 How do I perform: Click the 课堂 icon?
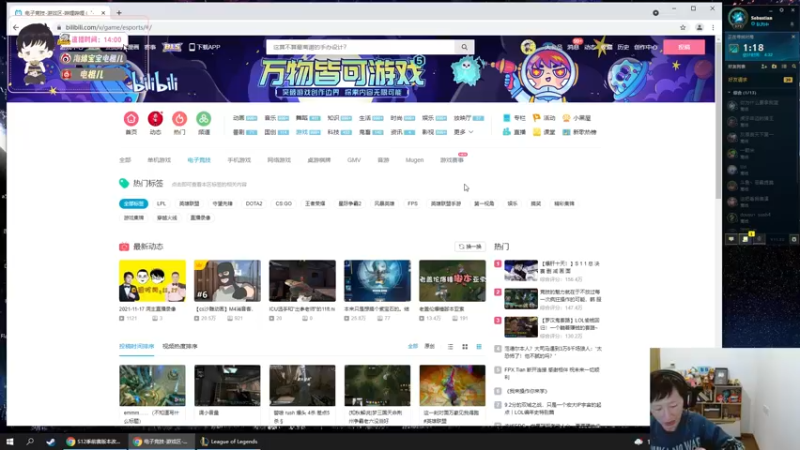click(536, 132)
